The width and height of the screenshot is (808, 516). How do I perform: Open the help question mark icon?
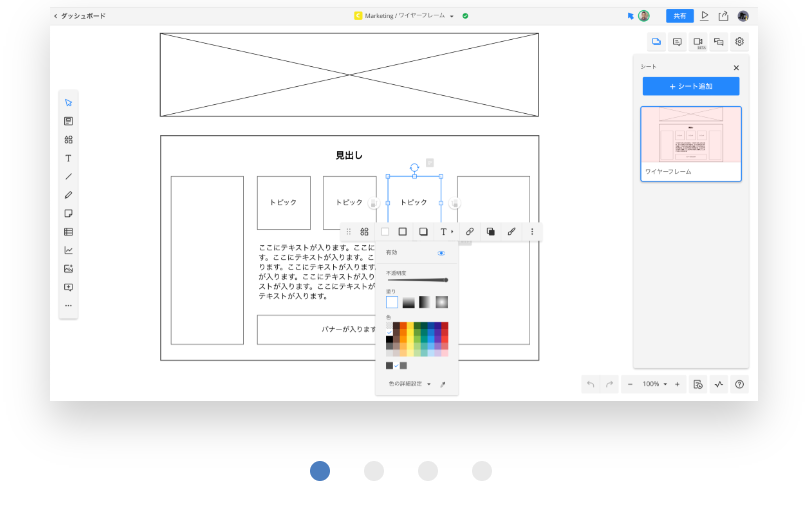(739, 384)
